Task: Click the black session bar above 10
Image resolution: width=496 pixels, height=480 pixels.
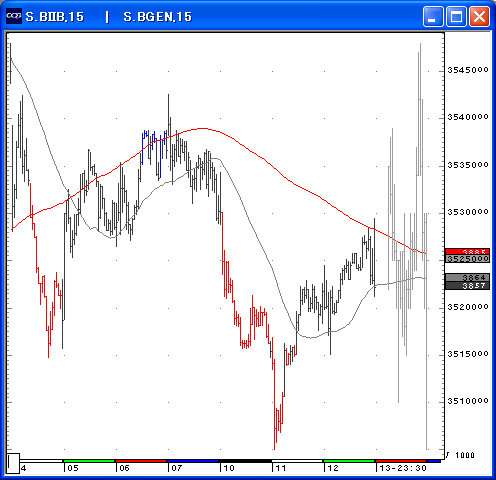Action: 245,461
